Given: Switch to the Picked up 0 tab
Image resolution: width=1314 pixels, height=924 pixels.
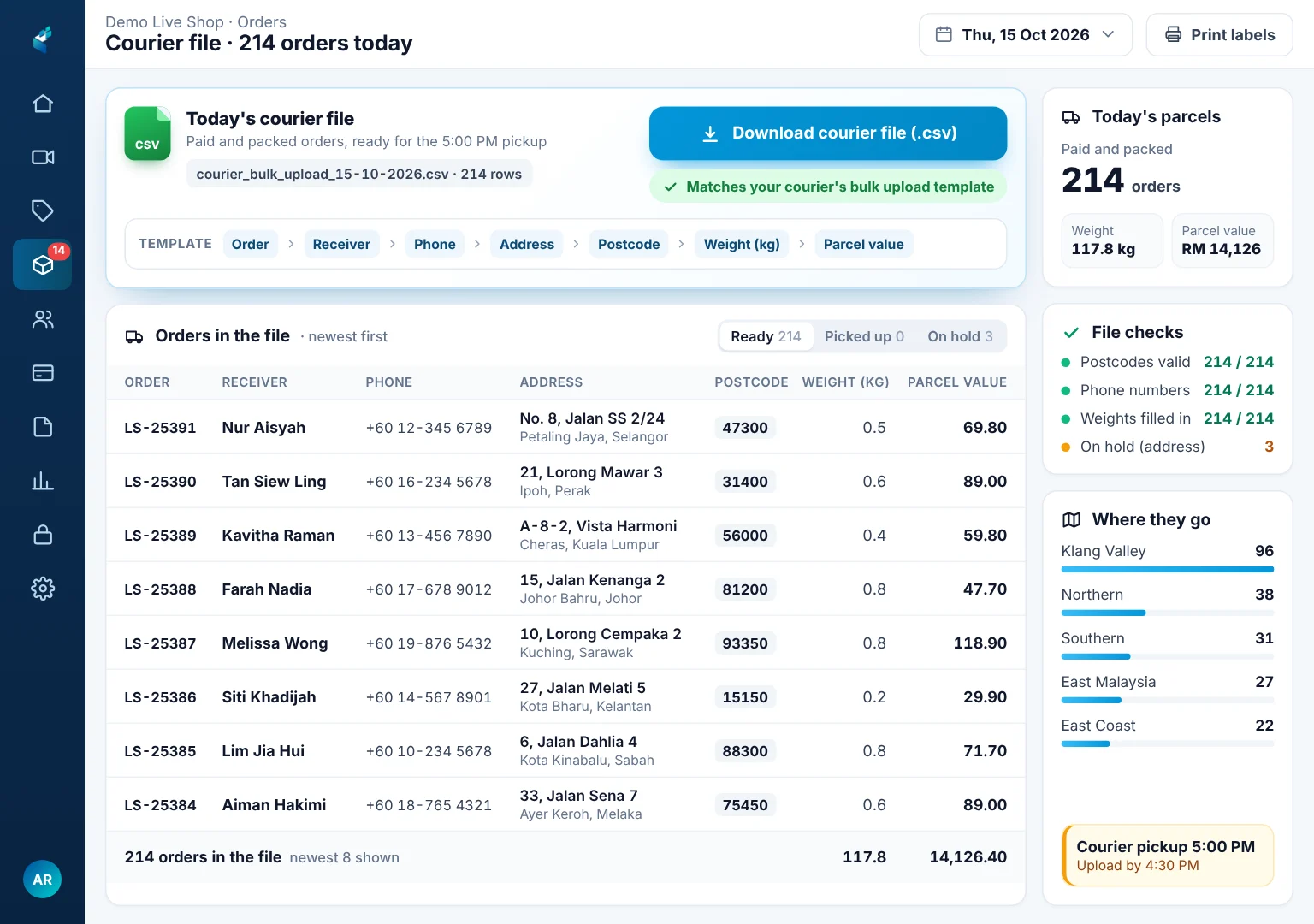Looking at the screenshot, I should pos(864,336).
